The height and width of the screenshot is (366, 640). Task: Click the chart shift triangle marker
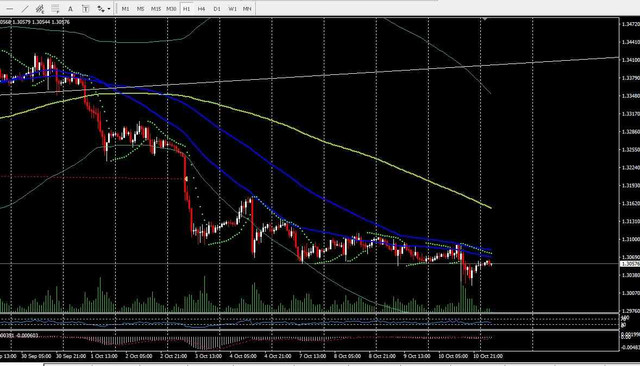[484, 19]
